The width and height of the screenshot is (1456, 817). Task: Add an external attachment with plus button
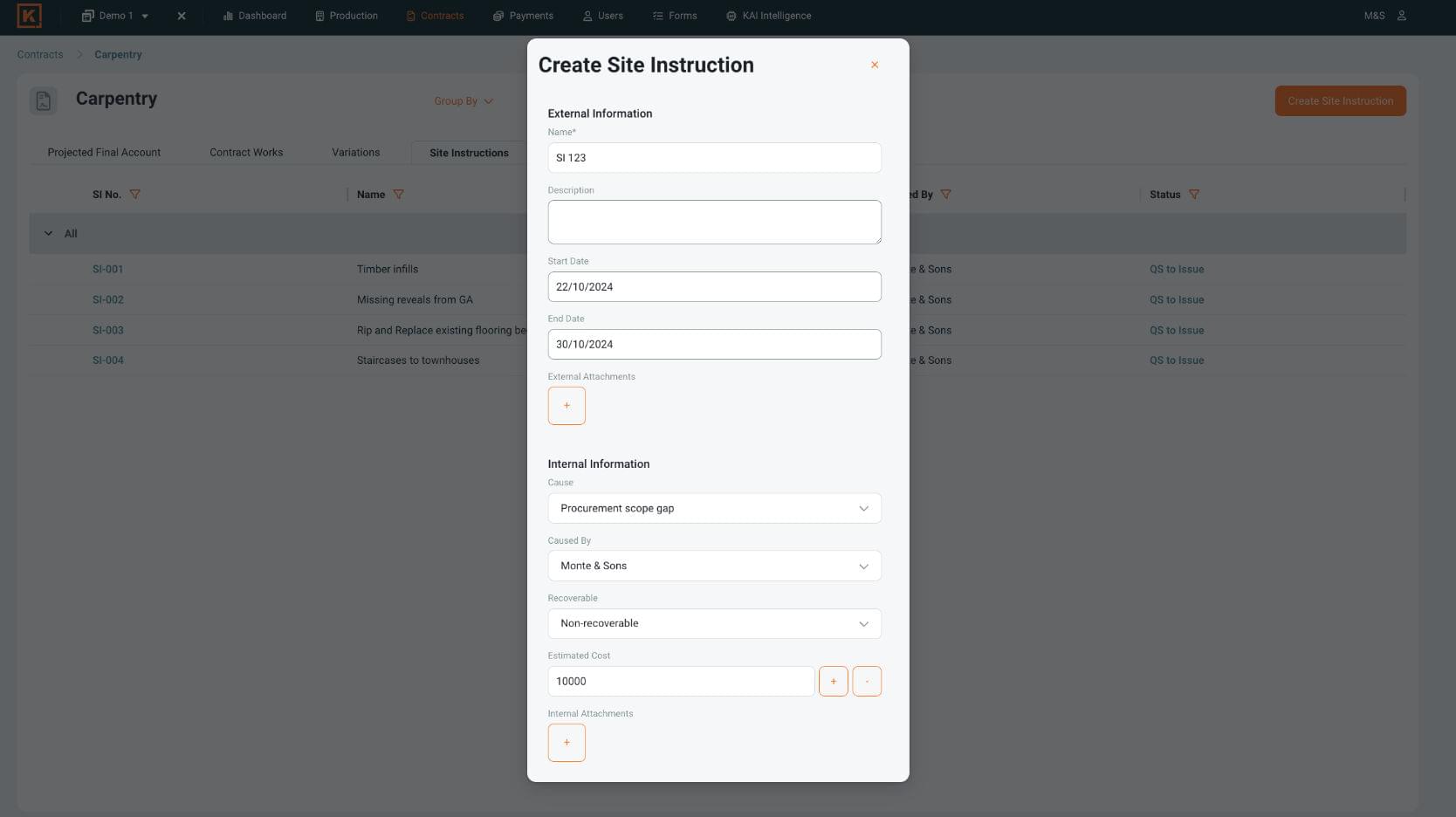(567, 406)
